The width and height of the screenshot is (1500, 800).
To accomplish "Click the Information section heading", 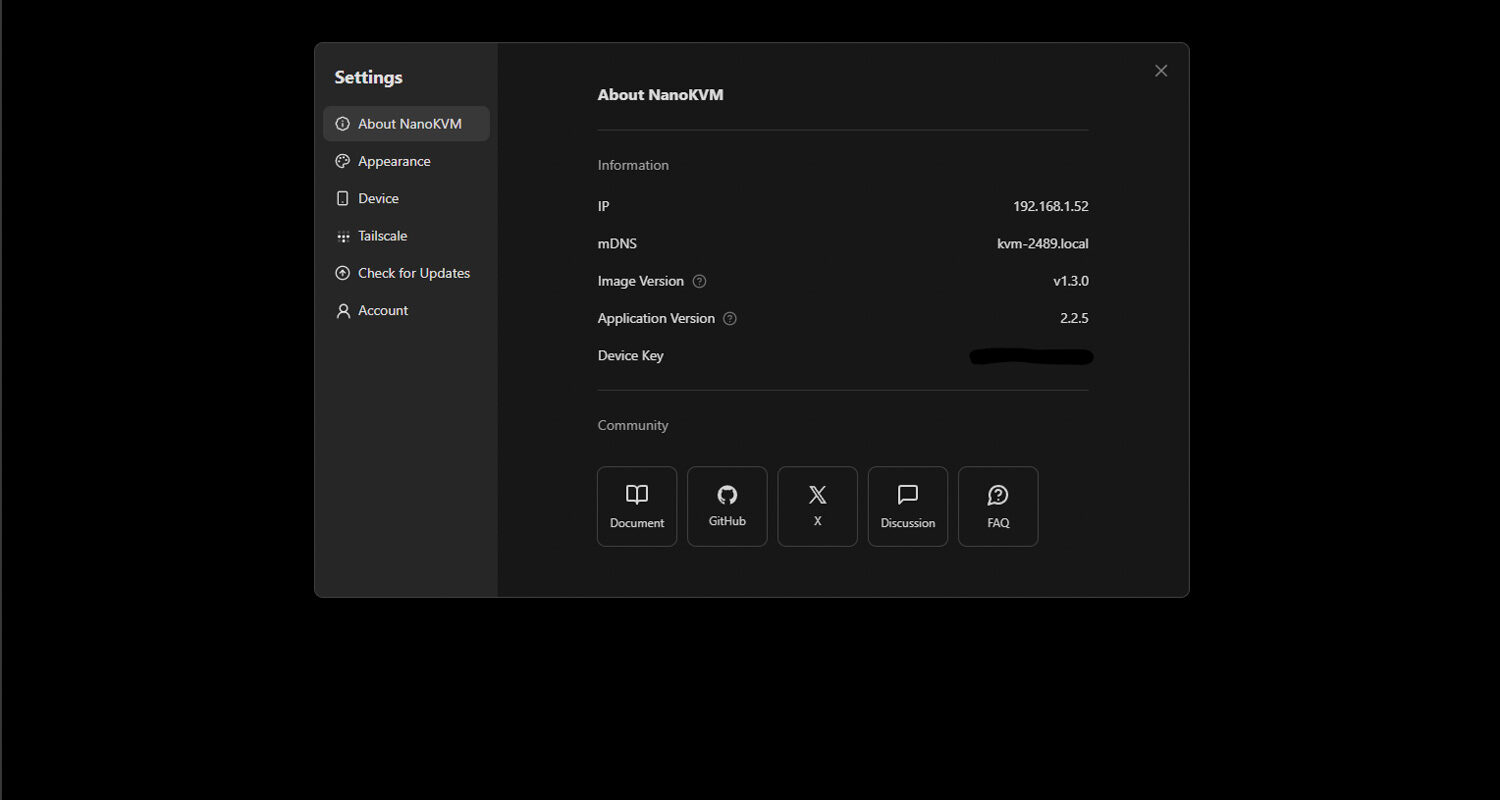I will (633, 165).
